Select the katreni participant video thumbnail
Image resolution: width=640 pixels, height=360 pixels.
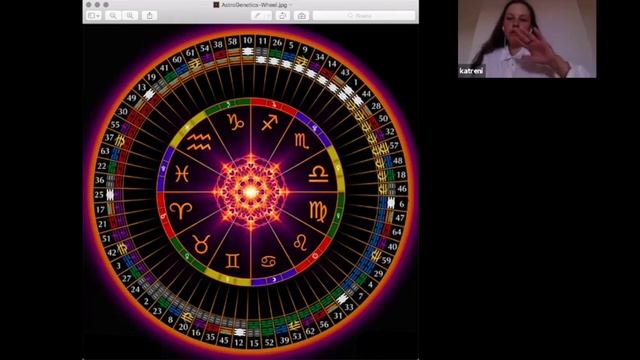click(x=527, y=39)
